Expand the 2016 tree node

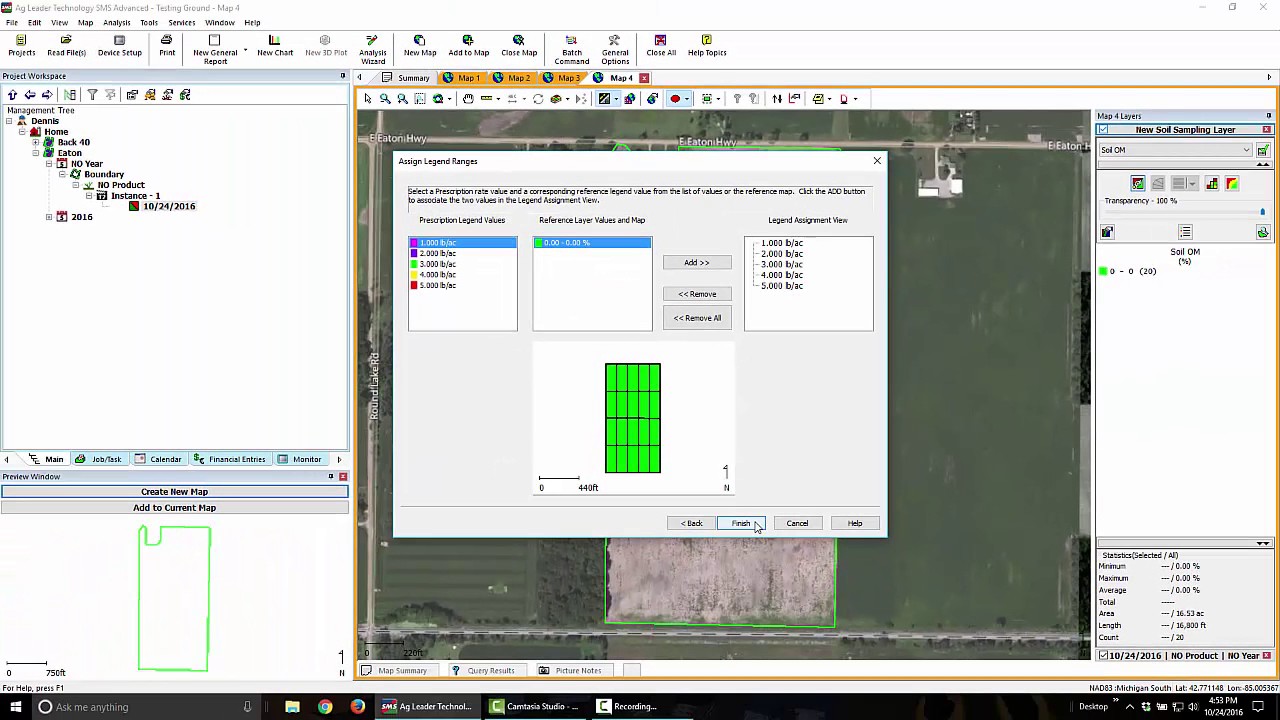click(49, 217)
